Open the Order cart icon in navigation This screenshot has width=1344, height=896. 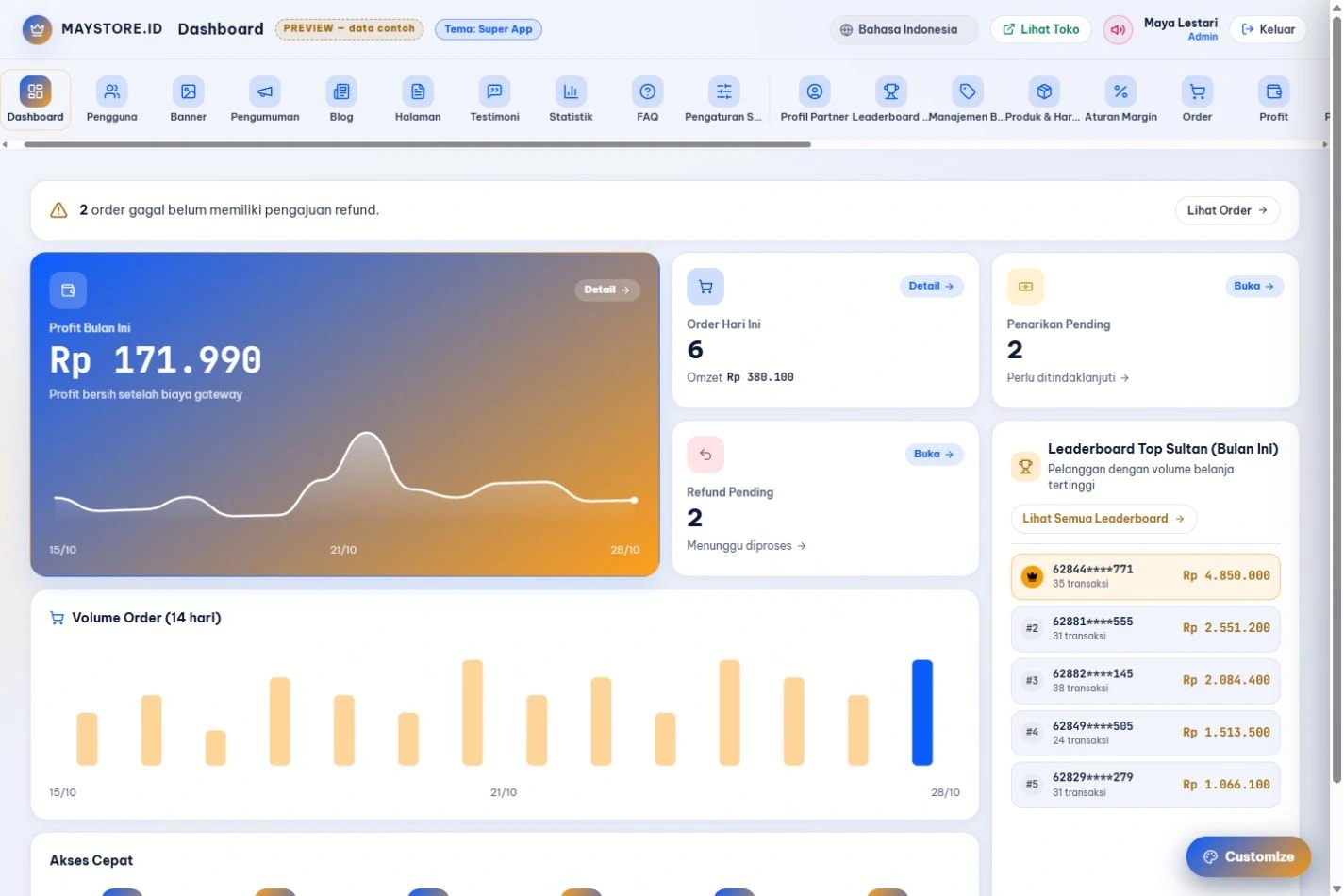pos(1197,91)
